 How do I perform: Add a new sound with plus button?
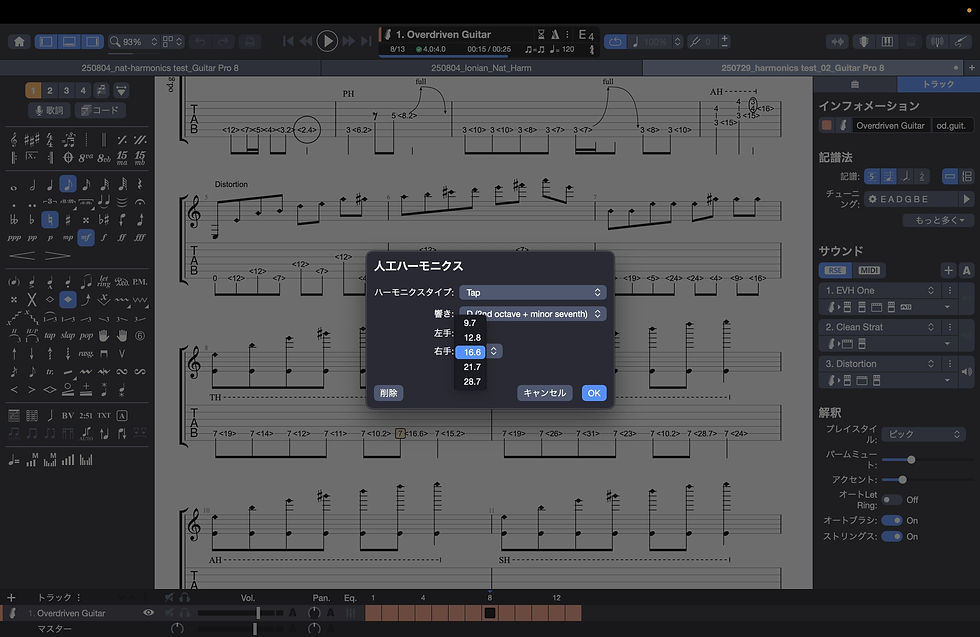948,270
